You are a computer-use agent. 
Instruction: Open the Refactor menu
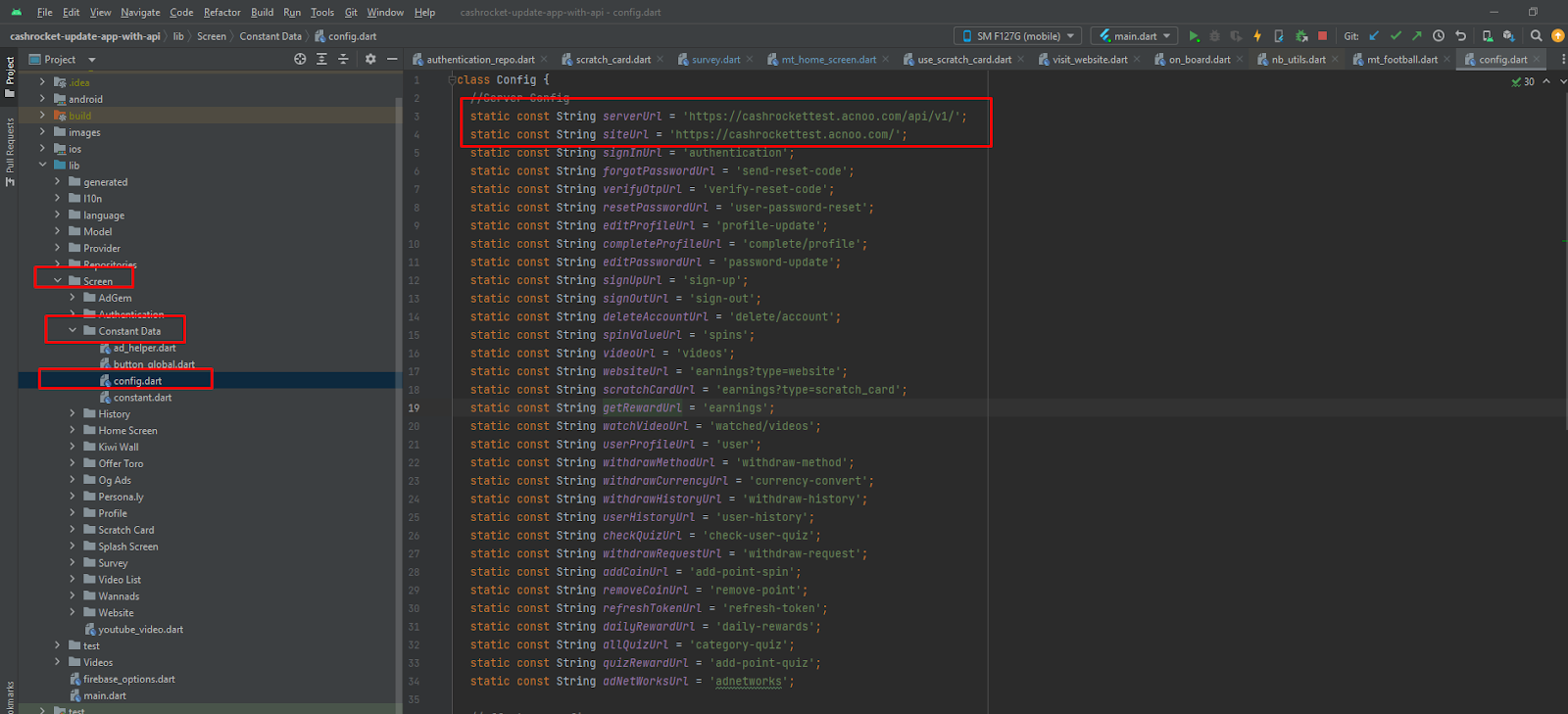point(221,13)
